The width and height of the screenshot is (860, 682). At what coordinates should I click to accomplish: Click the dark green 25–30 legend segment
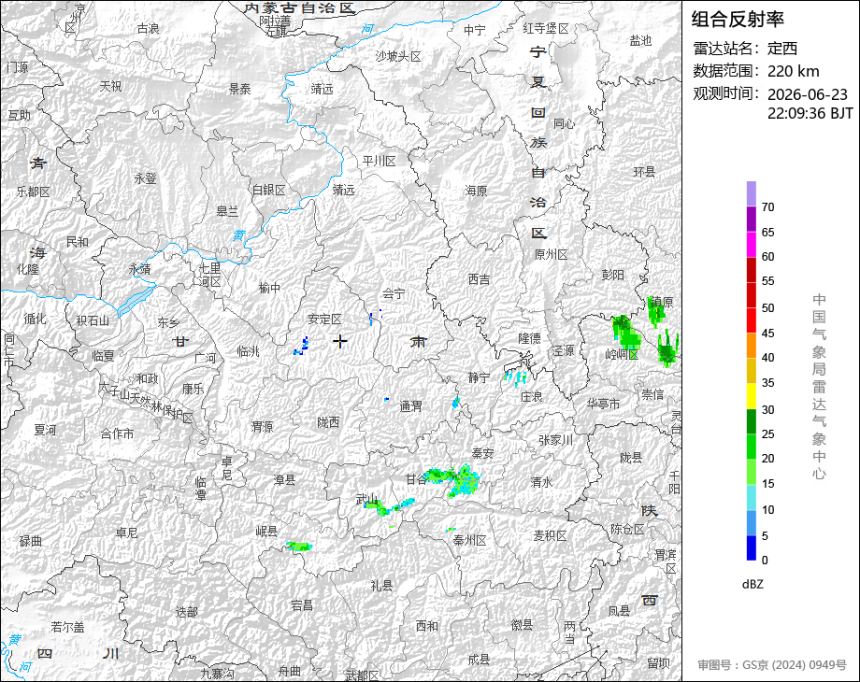[751, 421]
